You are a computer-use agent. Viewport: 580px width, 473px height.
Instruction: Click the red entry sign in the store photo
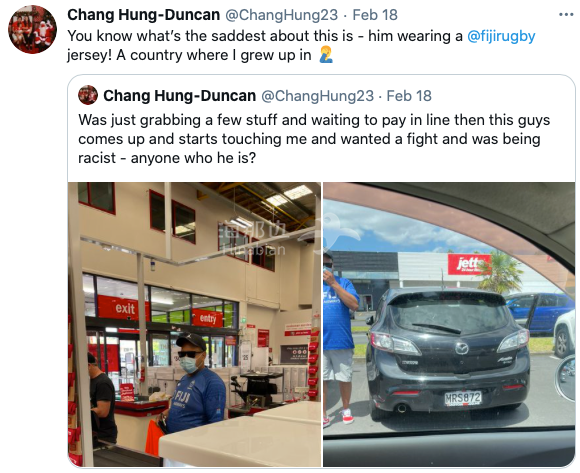tap(208, 318)
